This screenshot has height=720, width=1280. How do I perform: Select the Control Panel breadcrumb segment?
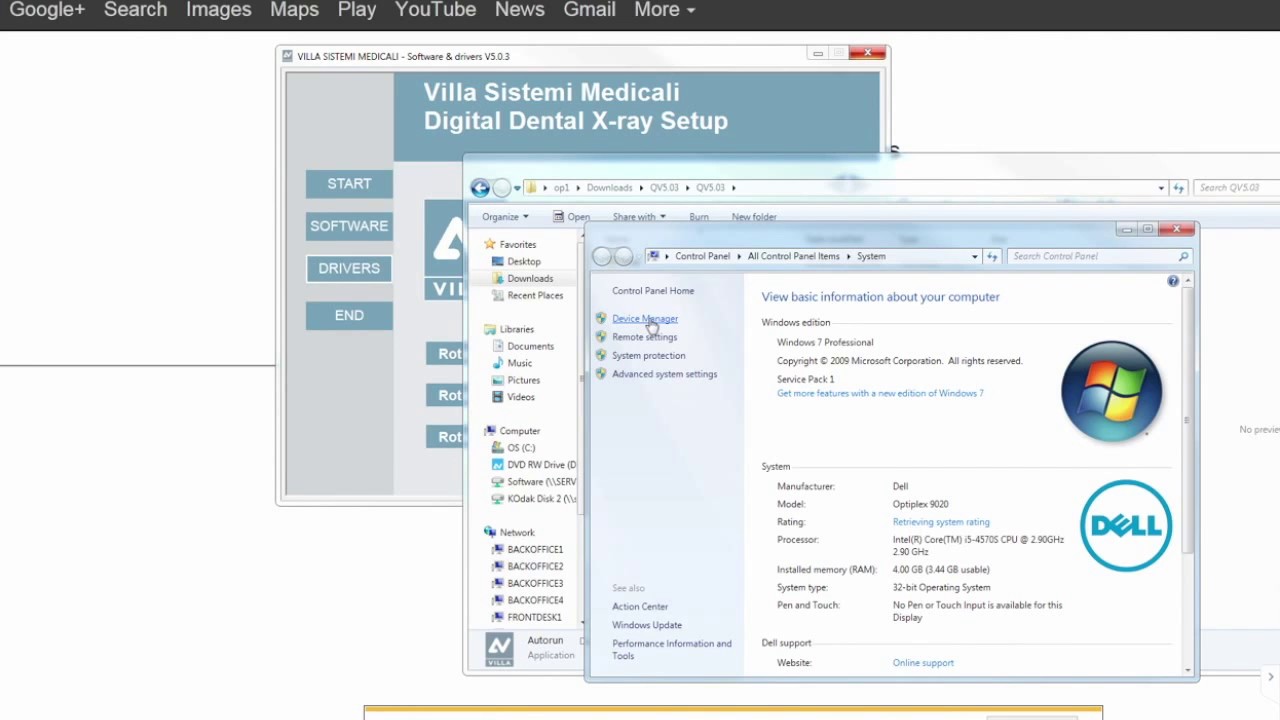[702, 257]
